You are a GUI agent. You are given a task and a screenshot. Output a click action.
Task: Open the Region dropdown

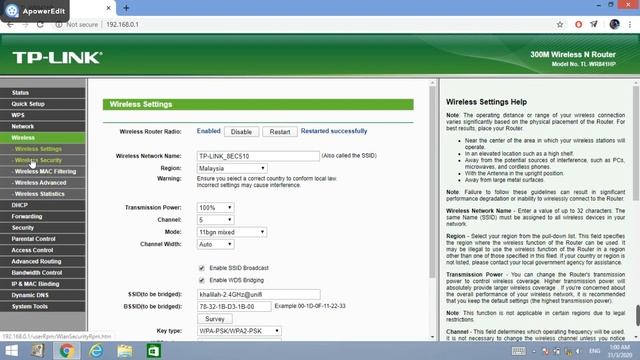click(x=232, y=168)
